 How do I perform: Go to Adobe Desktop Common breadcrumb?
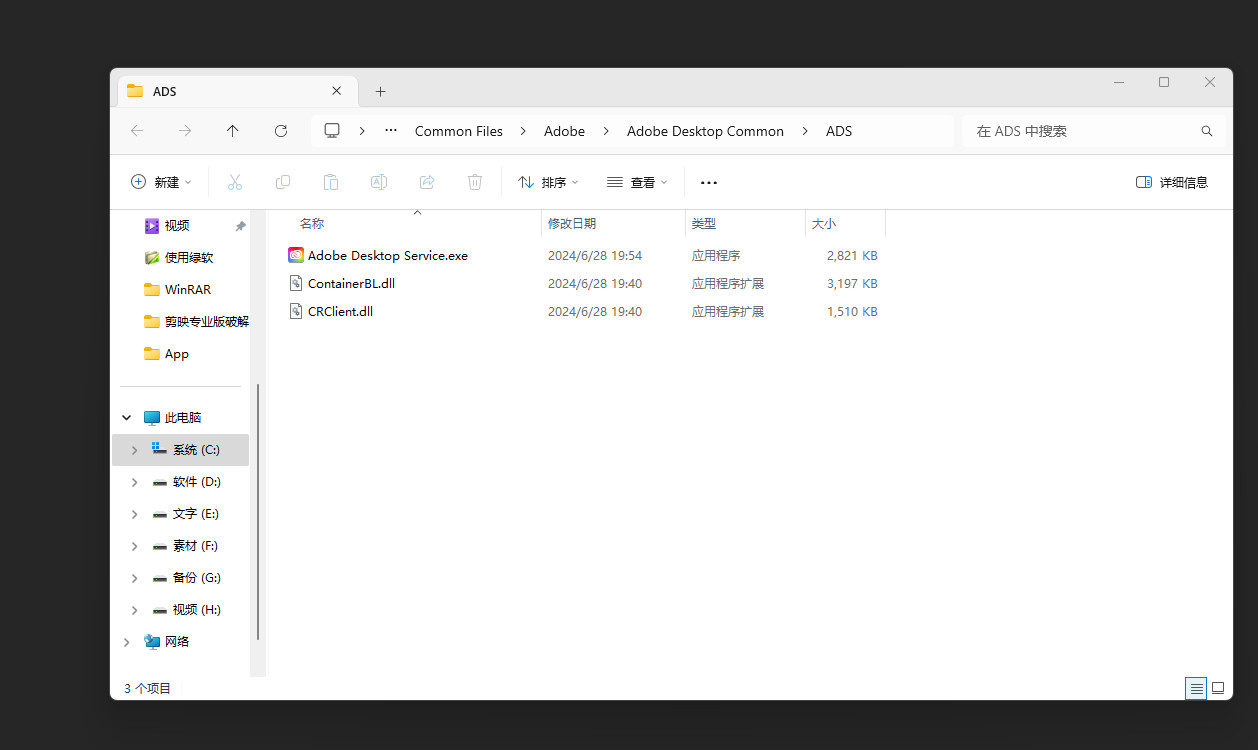click(x=705, y=131)
